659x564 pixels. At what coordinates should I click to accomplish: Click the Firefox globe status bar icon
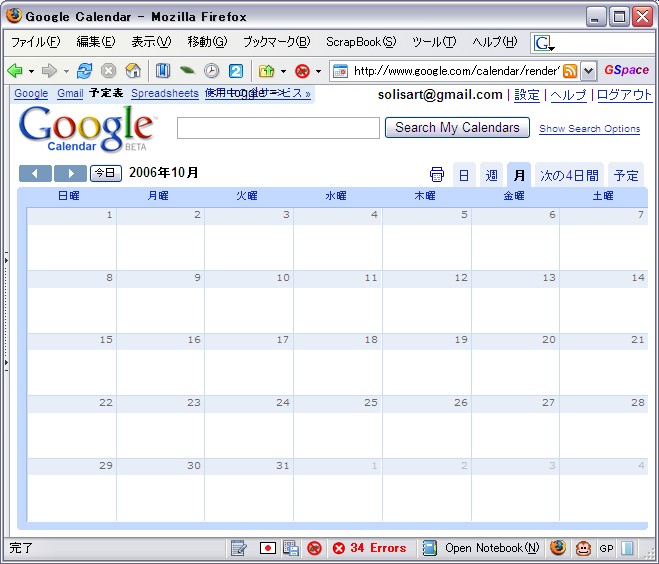(558, 548)
